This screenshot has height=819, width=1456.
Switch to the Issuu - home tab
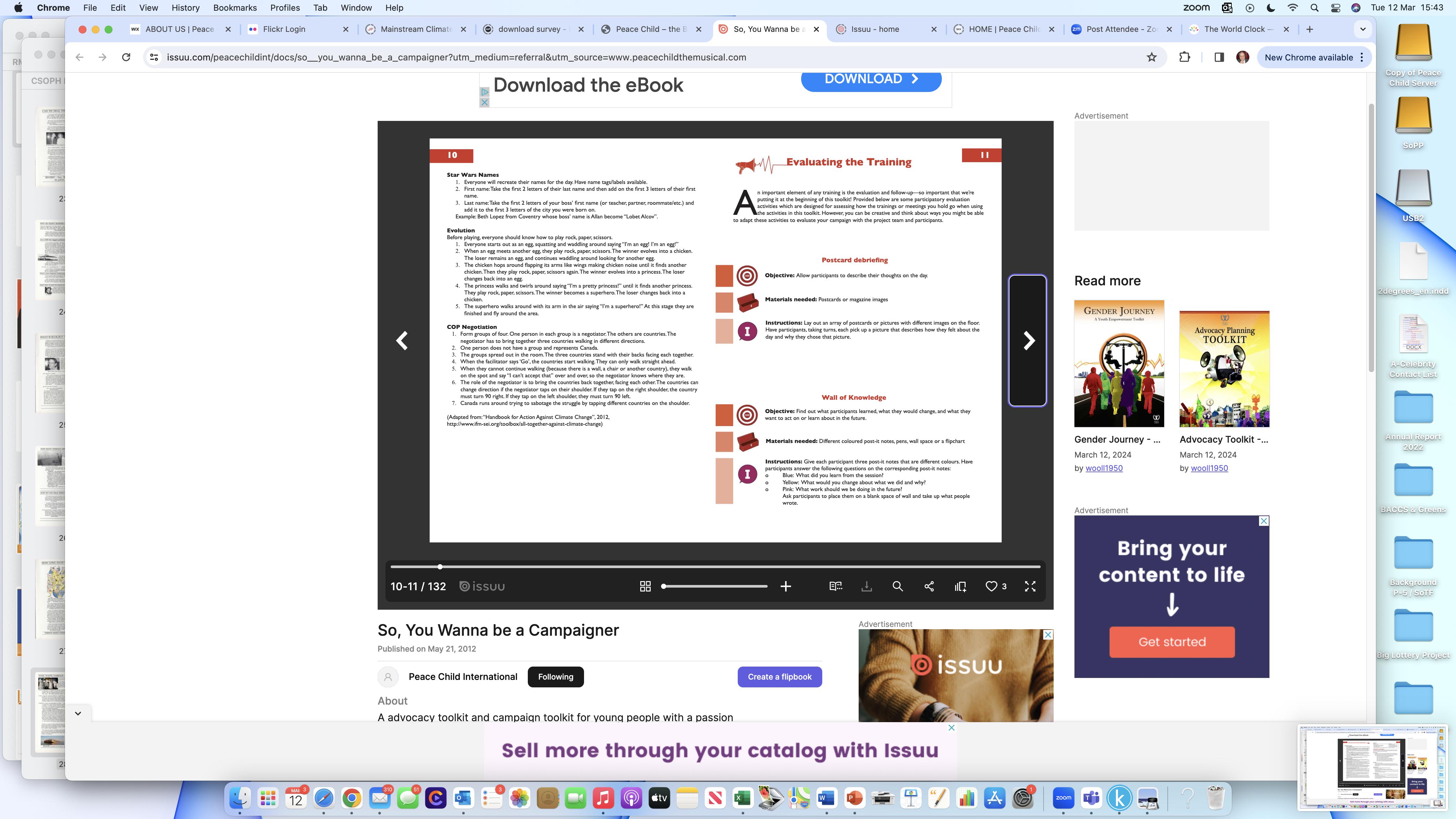(875, 29)
